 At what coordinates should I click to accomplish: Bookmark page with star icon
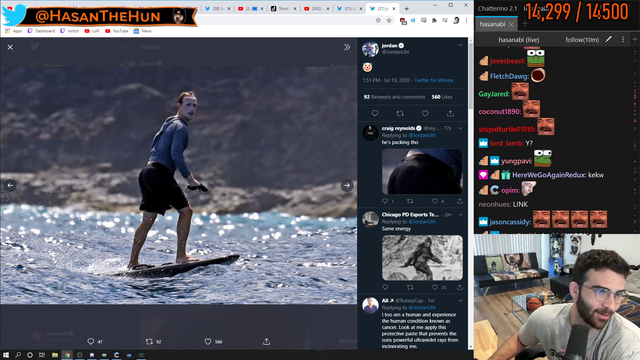(389, 20)
